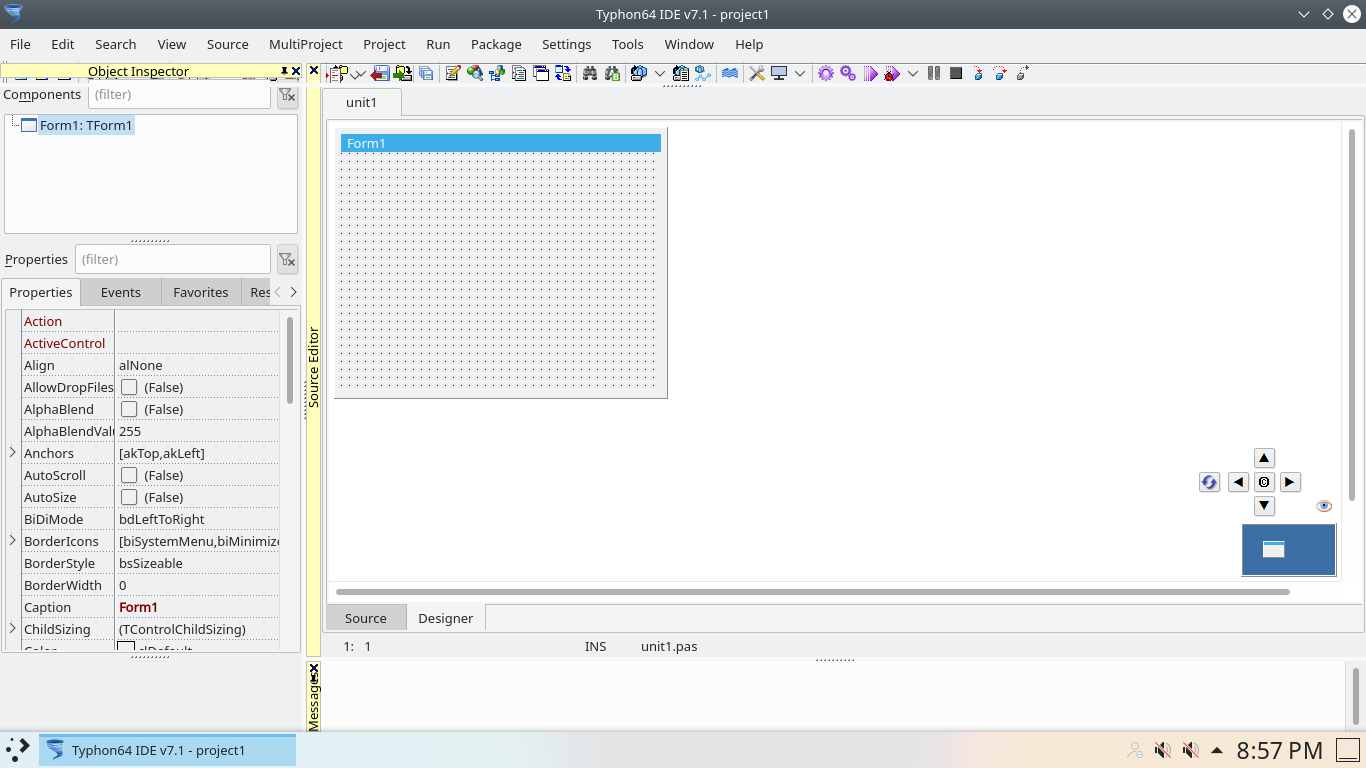Viewport: 1366px width, 768px height.
Task: Click the clock showing 8:57 PM
Action: pyautogui.click(x=1279, y=750)
